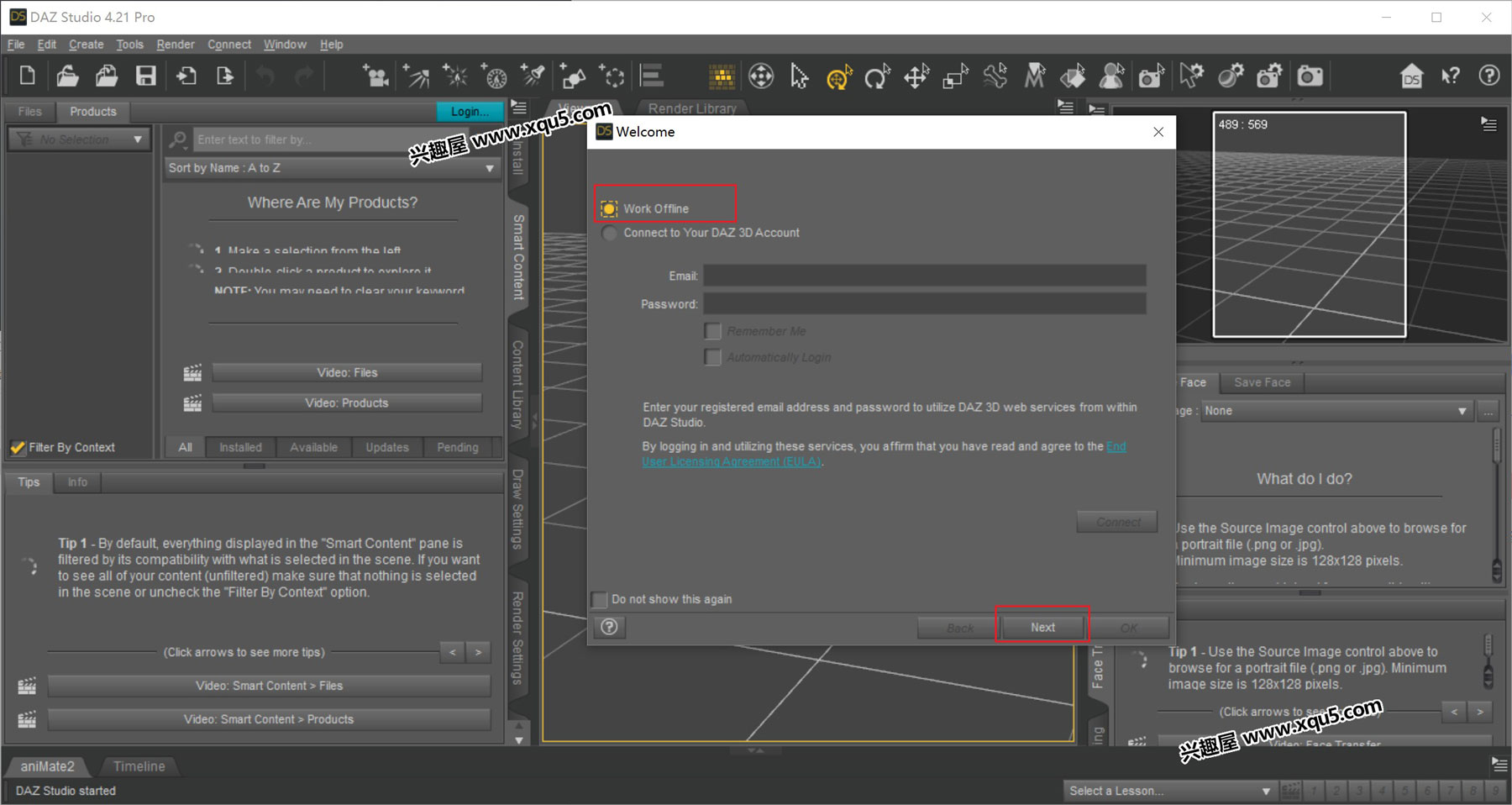Select the Rotate tool in toolbar
The height and width of the screenshot is (805, 1512).
[x=877, y=77]
